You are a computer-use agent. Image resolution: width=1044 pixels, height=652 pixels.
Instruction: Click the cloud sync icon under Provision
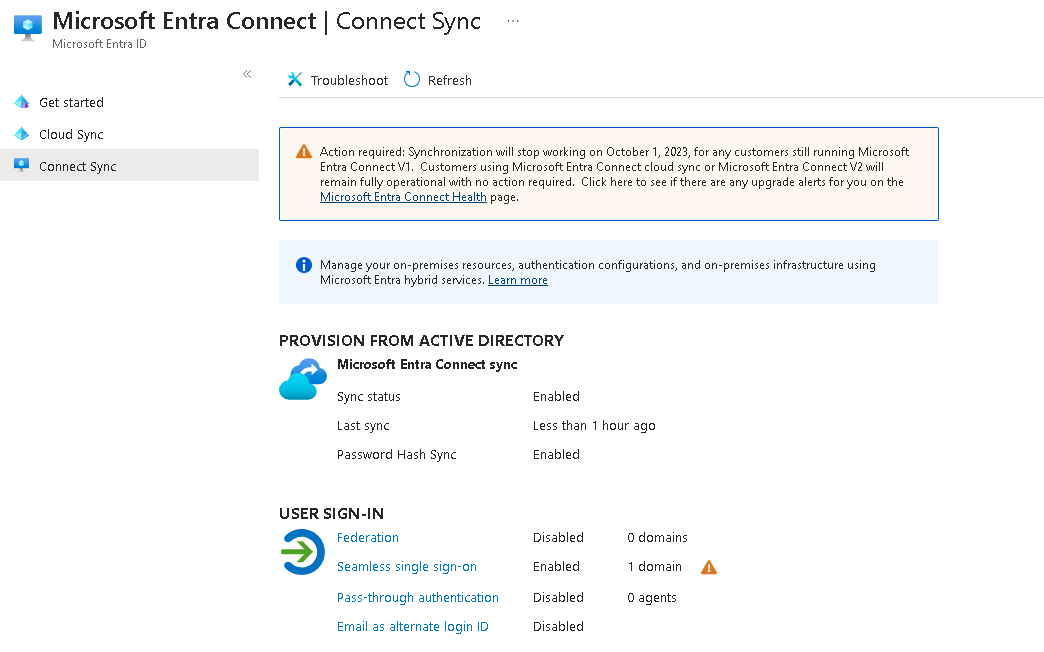pyautogui.click(x=303, y=379)
